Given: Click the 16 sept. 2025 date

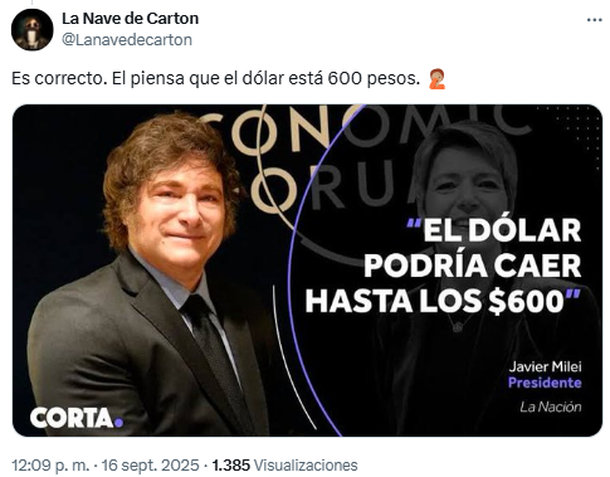Looking at the screenshot, I should pos(150,465).
